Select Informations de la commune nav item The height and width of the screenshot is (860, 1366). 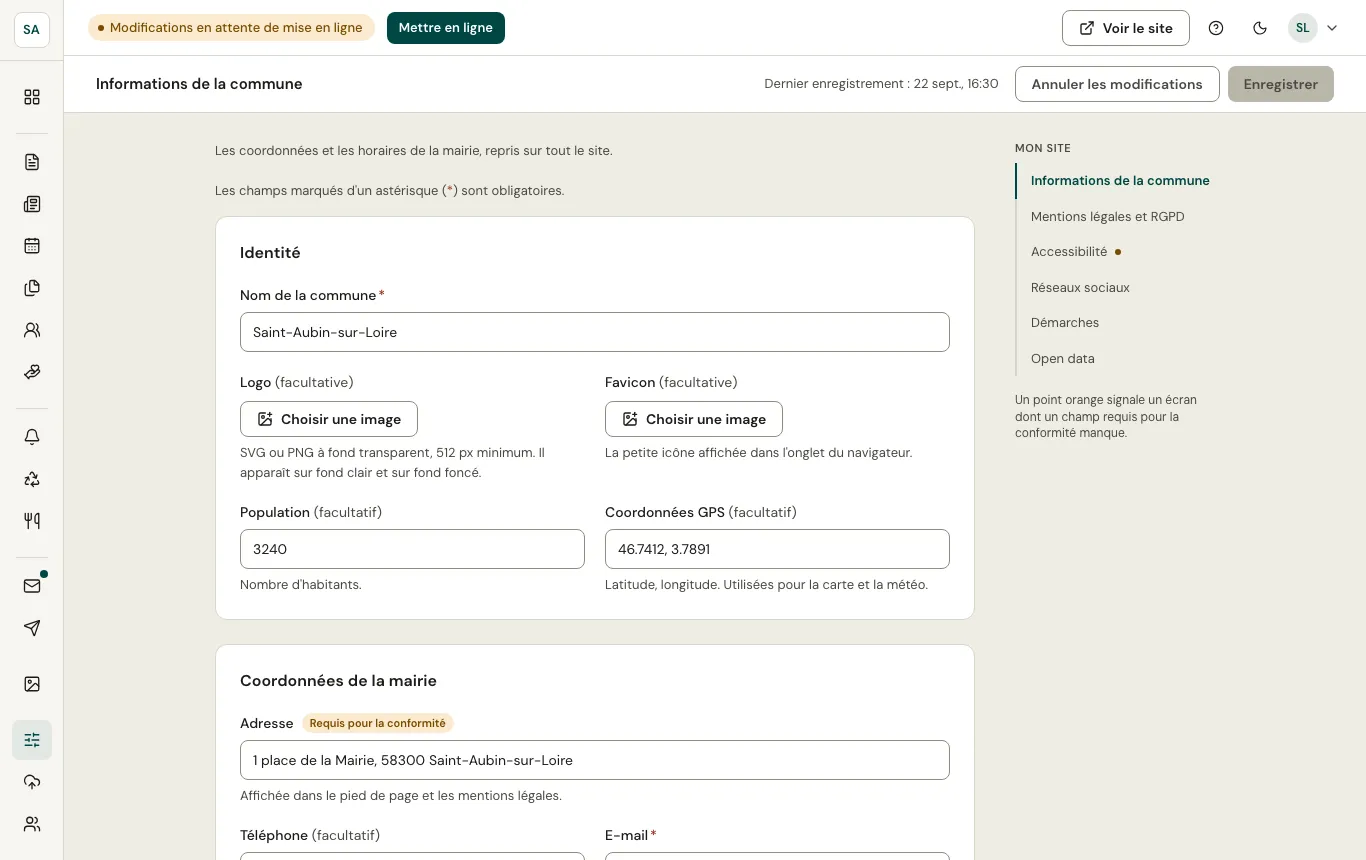pos(1120,181)
